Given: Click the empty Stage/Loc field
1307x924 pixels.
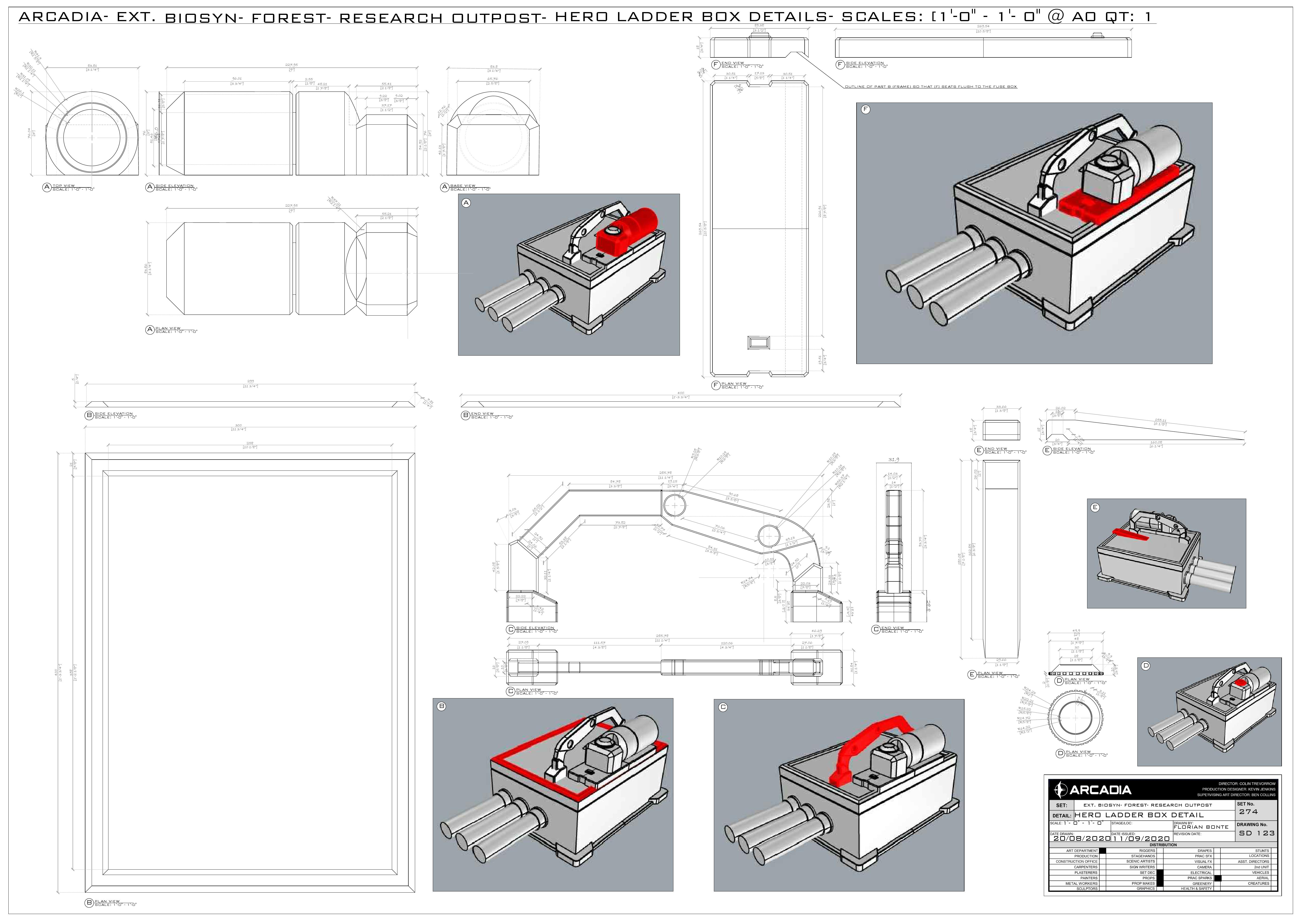Looking at the screenshot, I should (1142, 826).
